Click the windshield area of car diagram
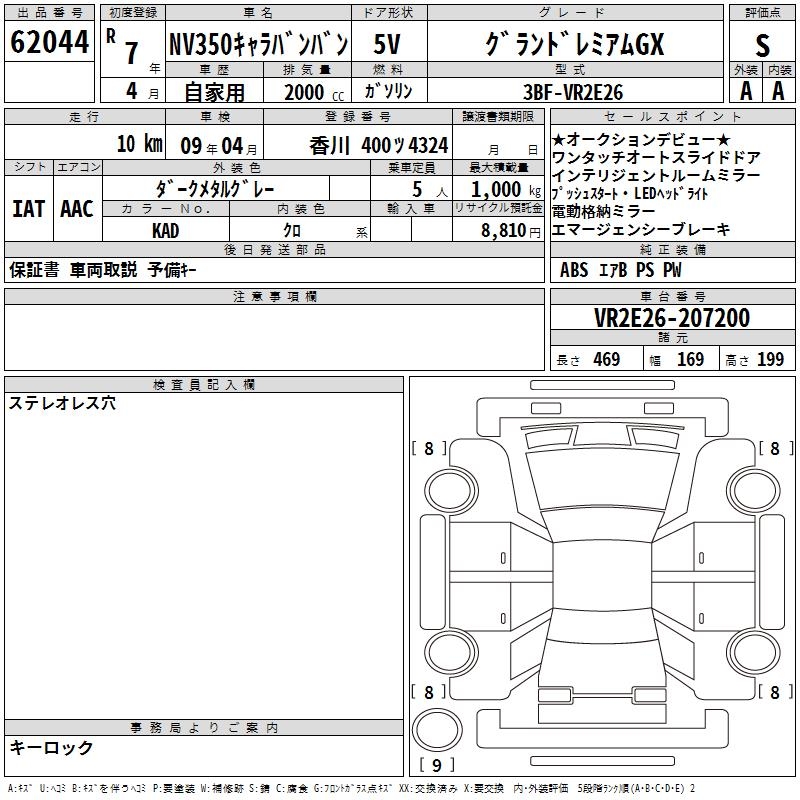 click(601, 477)
